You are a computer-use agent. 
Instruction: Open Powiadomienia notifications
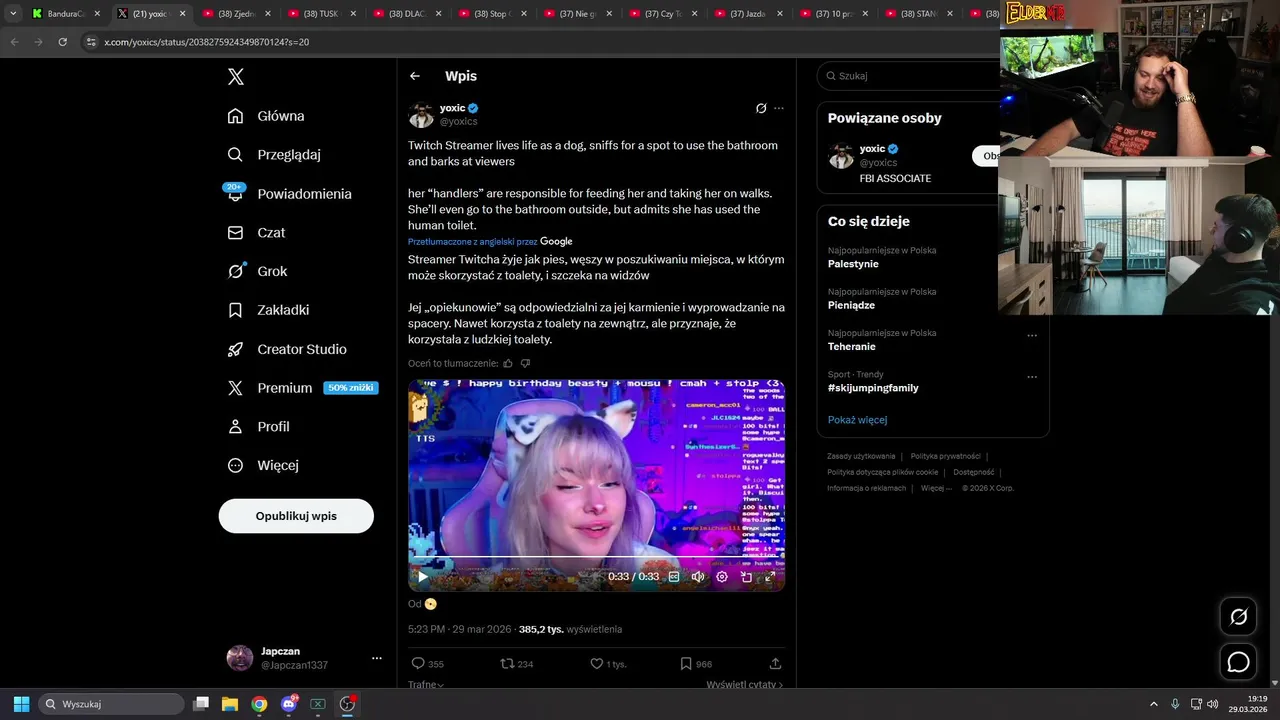coord(289,194)
